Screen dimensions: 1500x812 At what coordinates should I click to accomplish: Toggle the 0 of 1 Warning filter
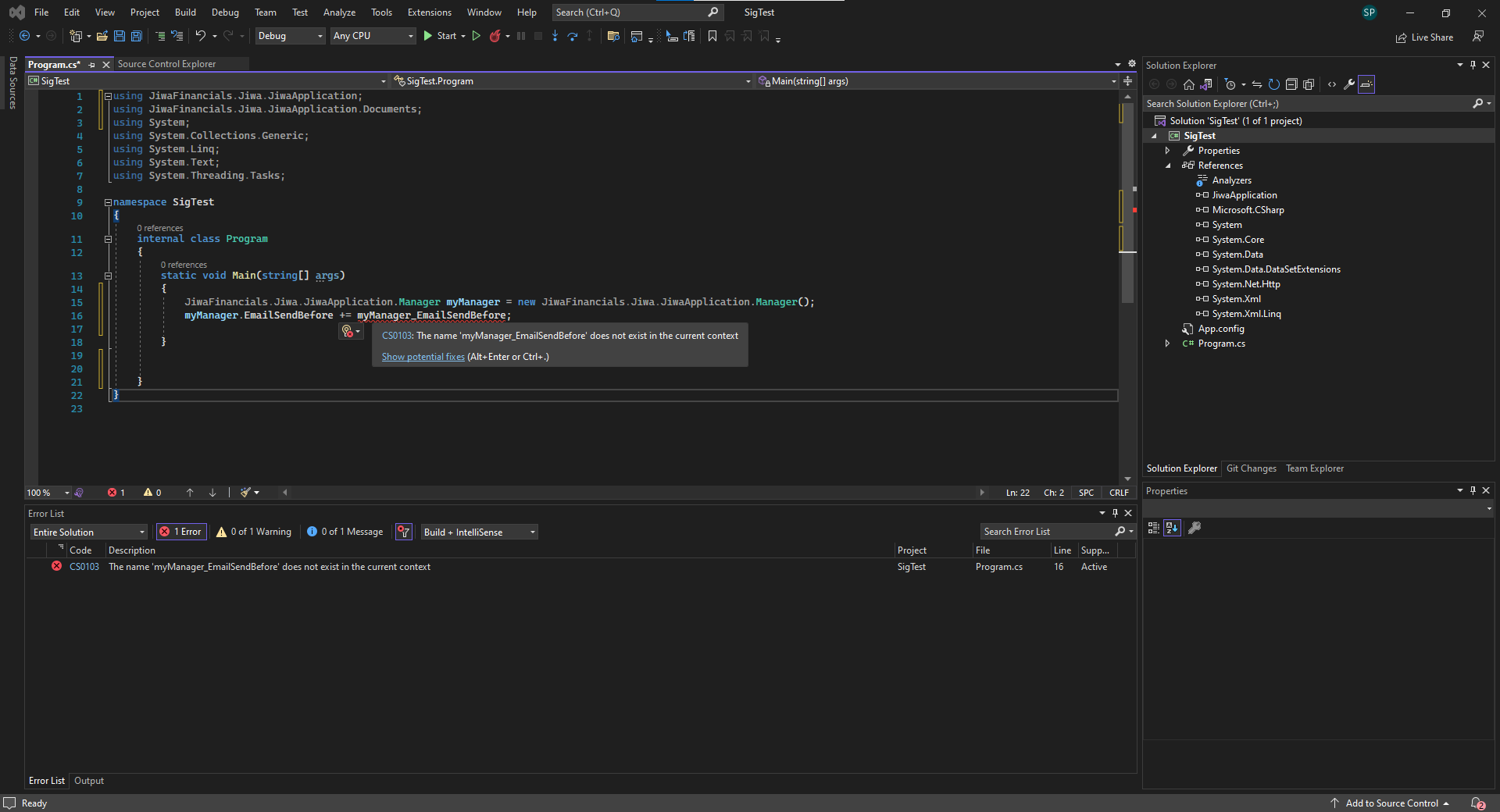click(x=254, y=532)
